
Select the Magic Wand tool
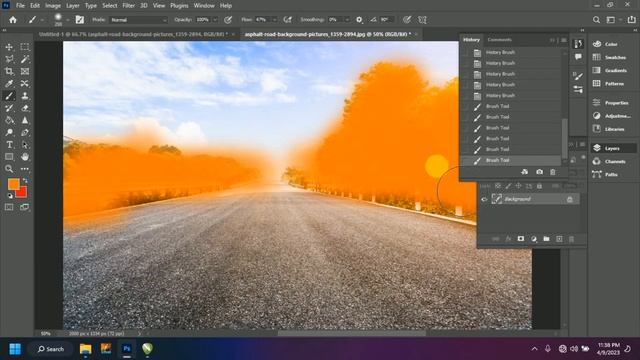tap(25, 59)
